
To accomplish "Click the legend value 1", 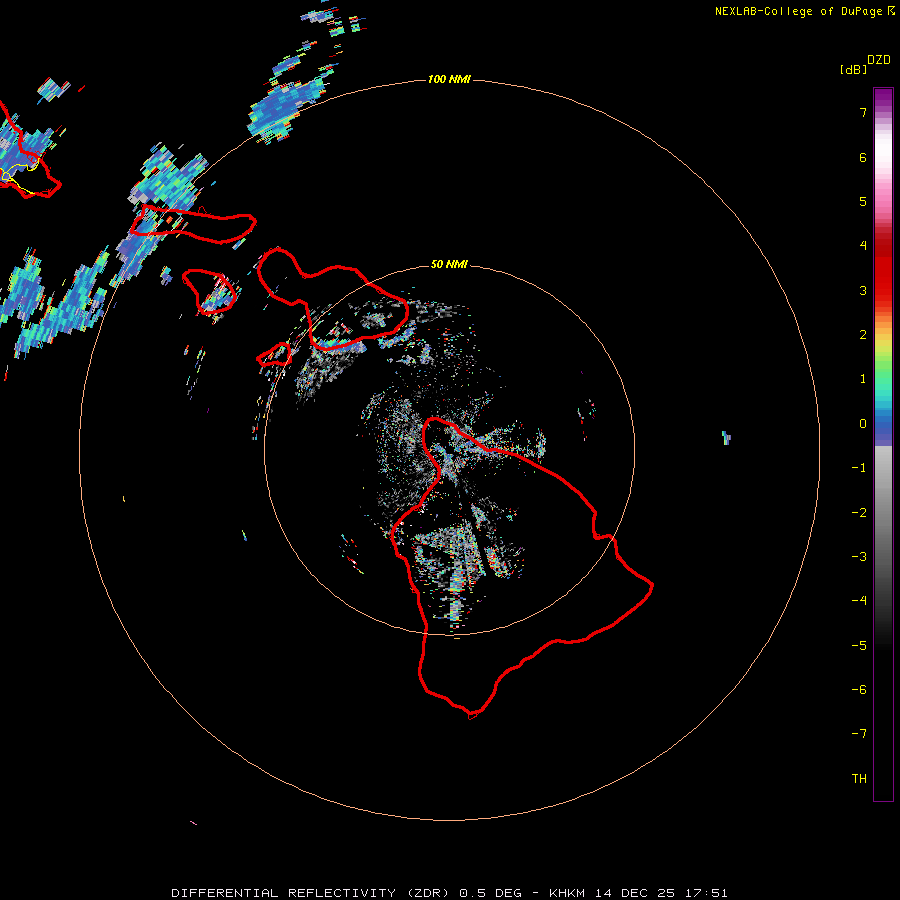I will pos(863,379).
